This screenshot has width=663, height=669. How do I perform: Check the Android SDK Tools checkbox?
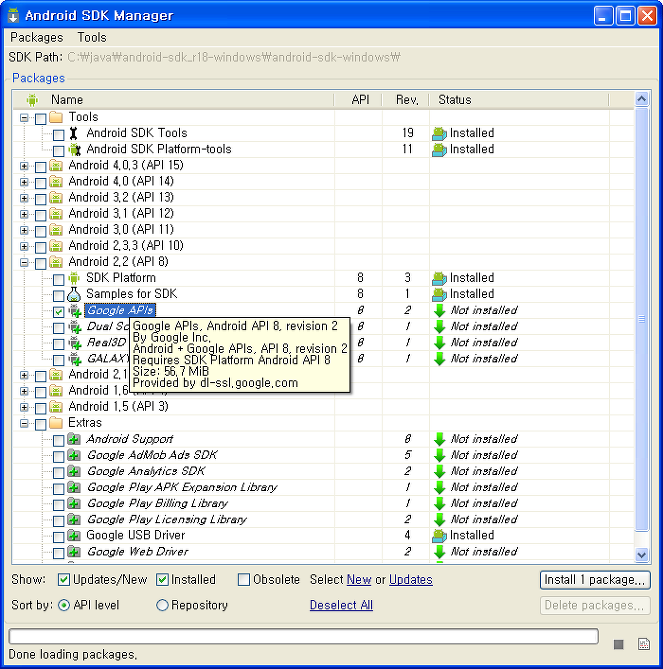[58, 135]
